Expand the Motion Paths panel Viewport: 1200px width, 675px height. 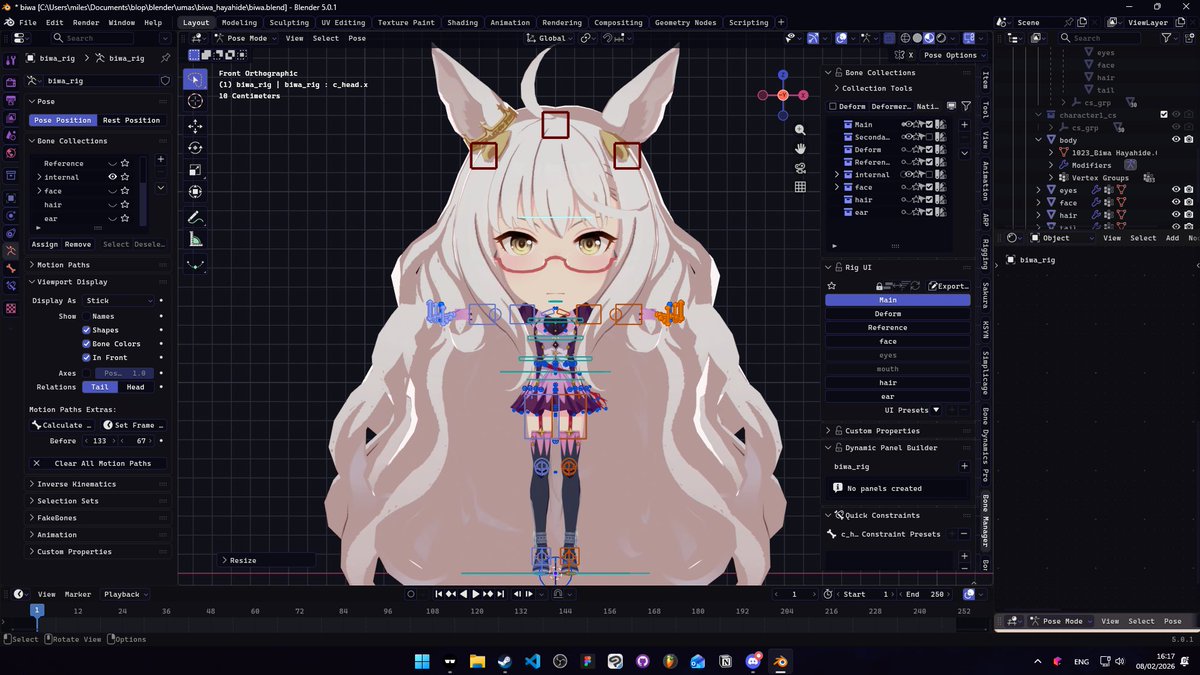63,265
